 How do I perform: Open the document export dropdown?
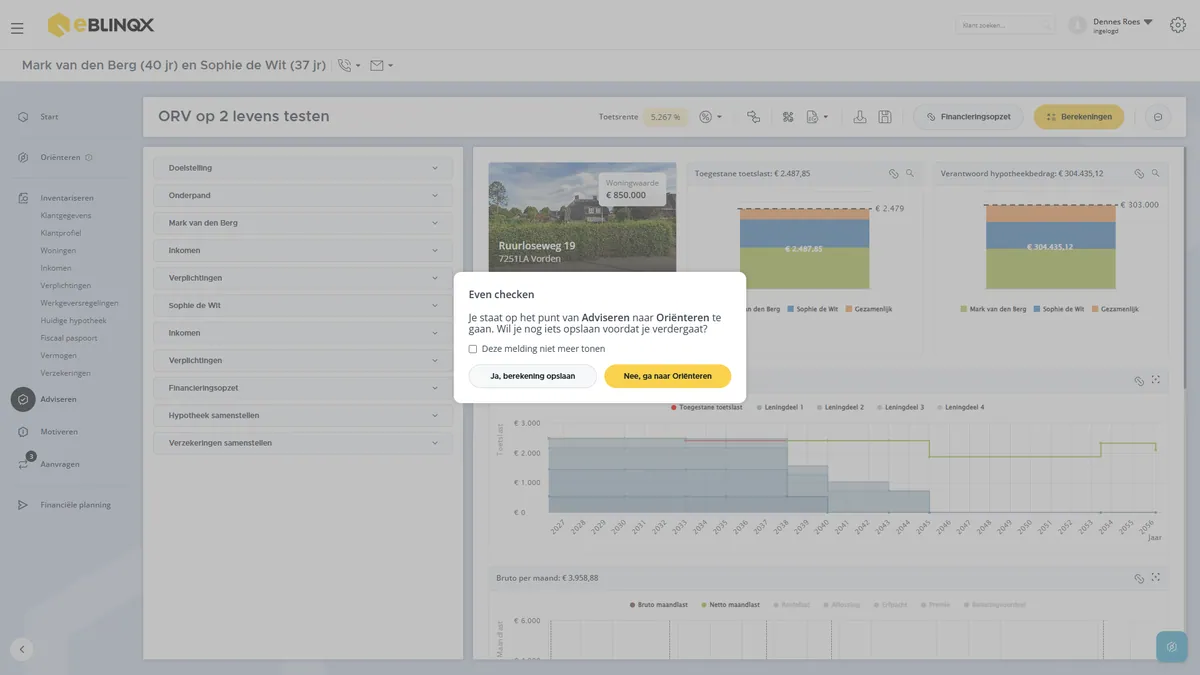(x=817, y=117)
